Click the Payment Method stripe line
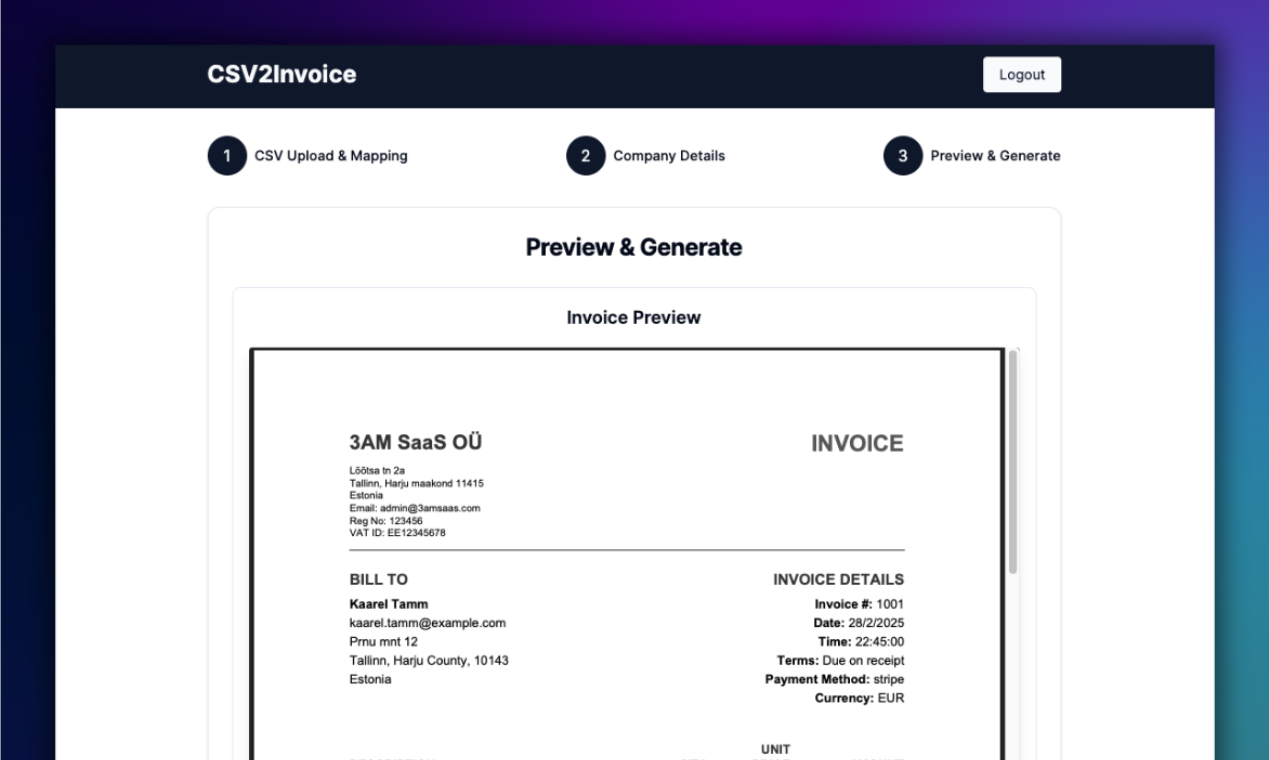 834,680
